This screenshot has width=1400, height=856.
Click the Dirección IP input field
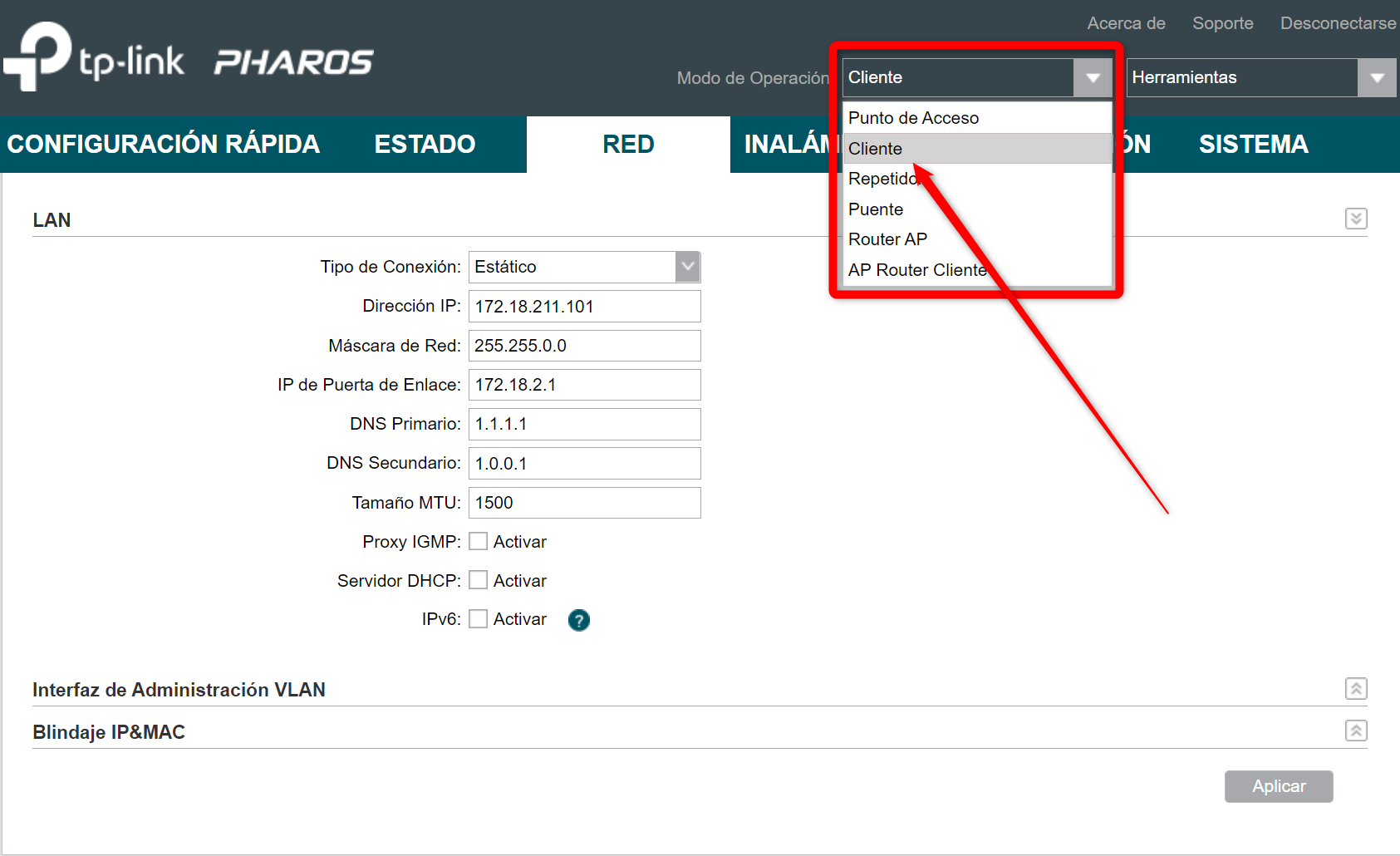pyautogui.click(x=585, y=306)
